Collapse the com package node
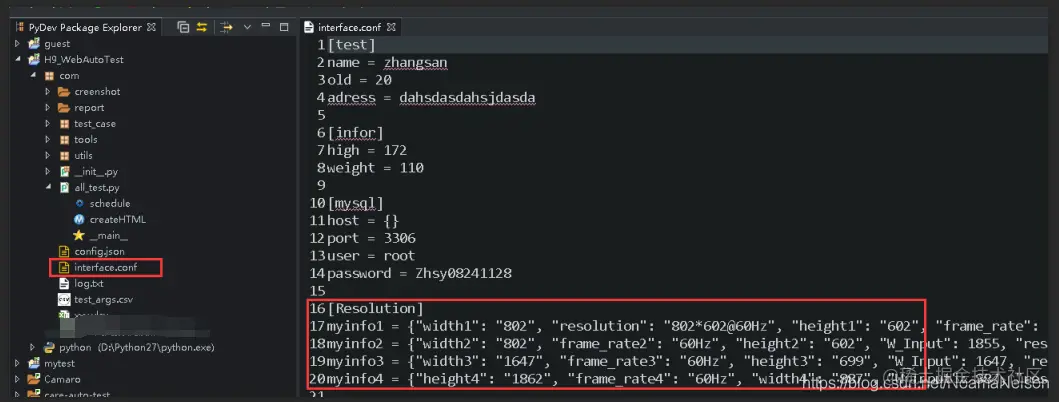Image resolution: width=1059 pixels, height=402 pixels. pos(32,76)
